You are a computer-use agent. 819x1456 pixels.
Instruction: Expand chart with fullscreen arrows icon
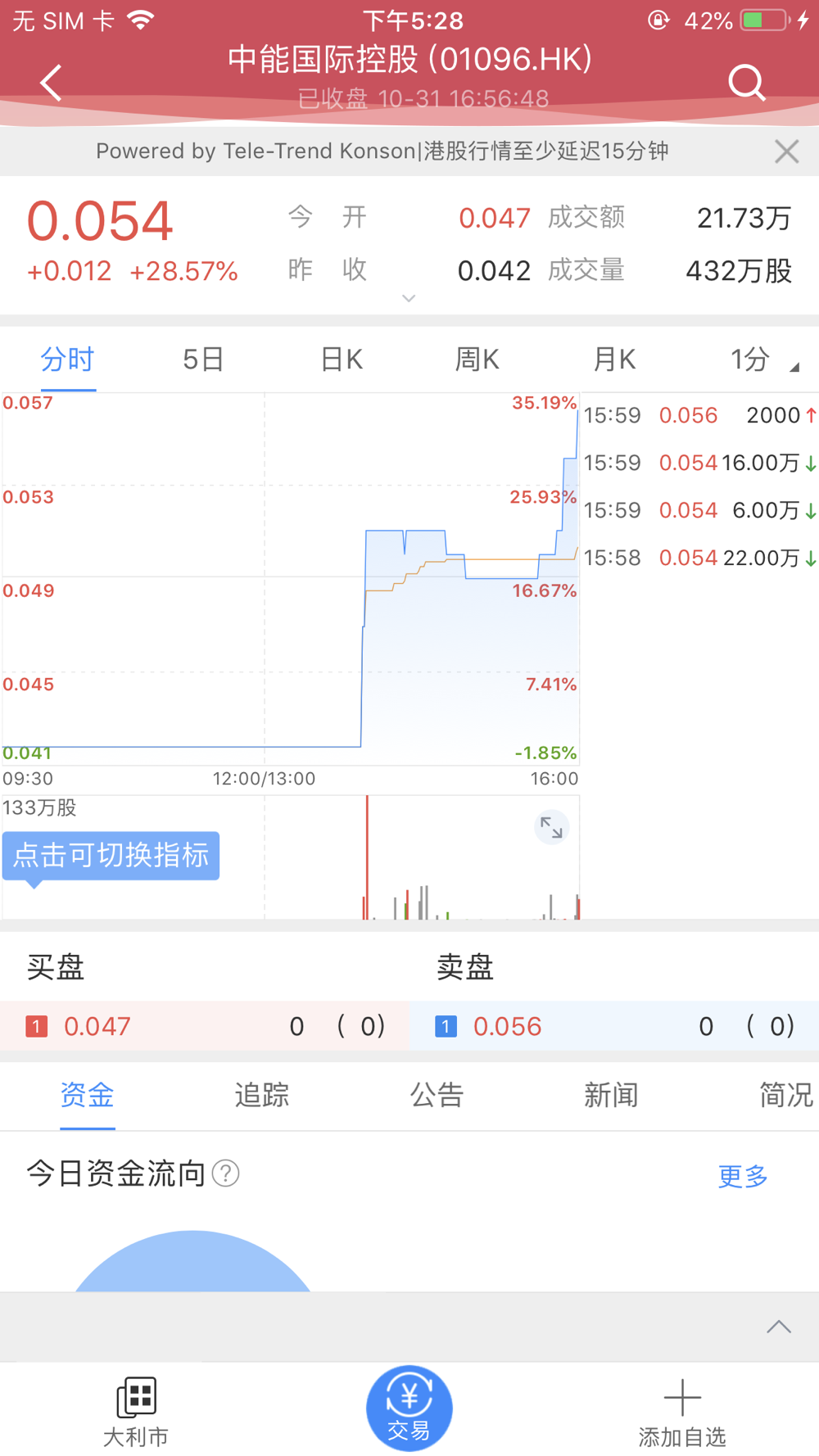point(551,828)
